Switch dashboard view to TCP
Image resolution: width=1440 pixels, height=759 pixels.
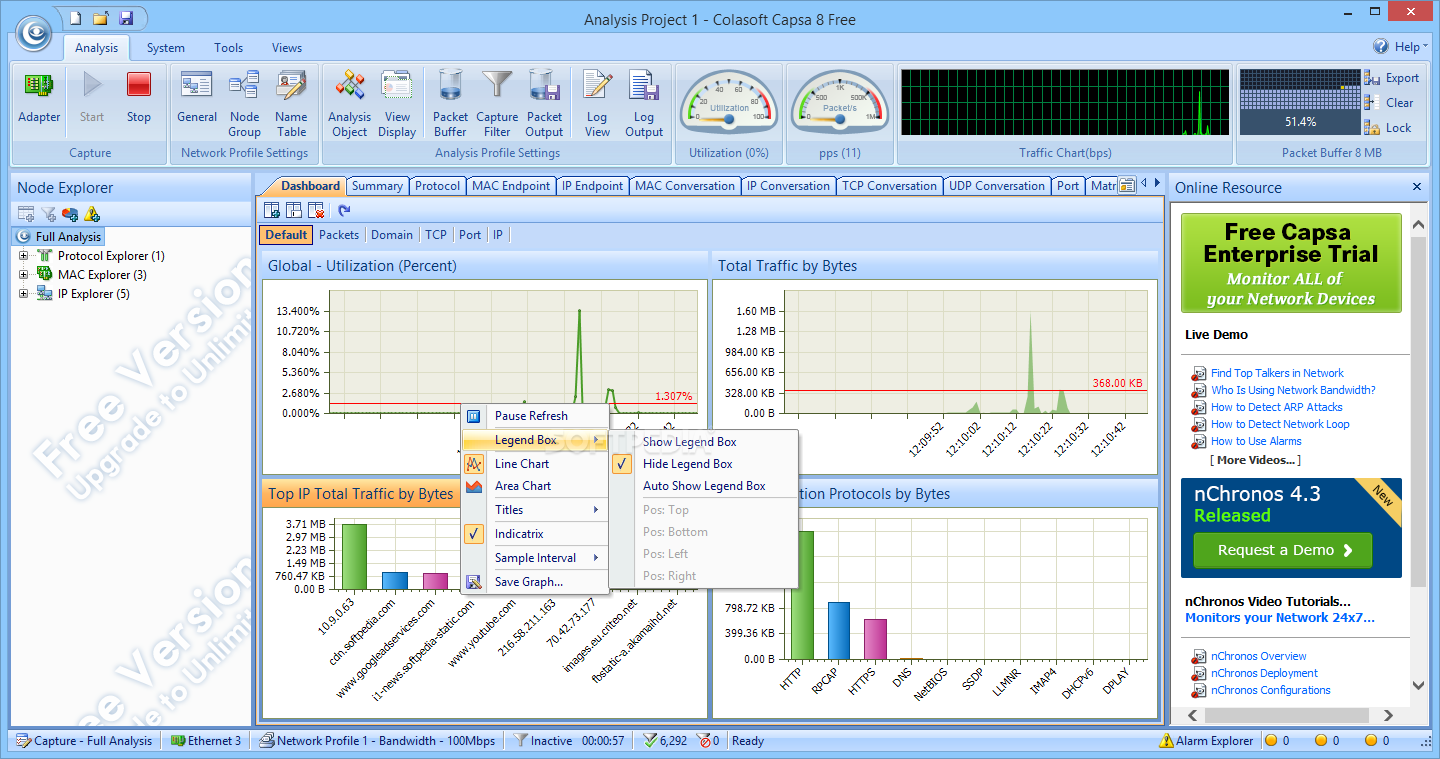(x=436, y=235)
